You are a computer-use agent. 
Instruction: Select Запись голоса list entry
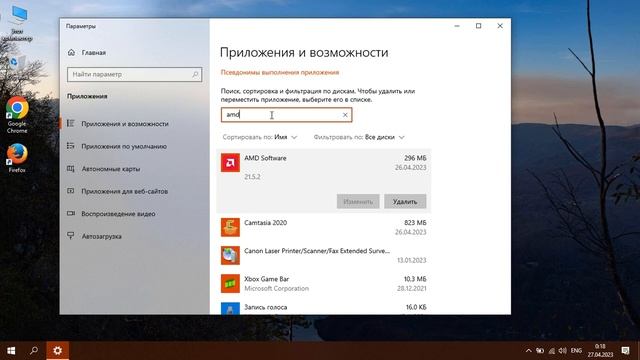[323, 307]
